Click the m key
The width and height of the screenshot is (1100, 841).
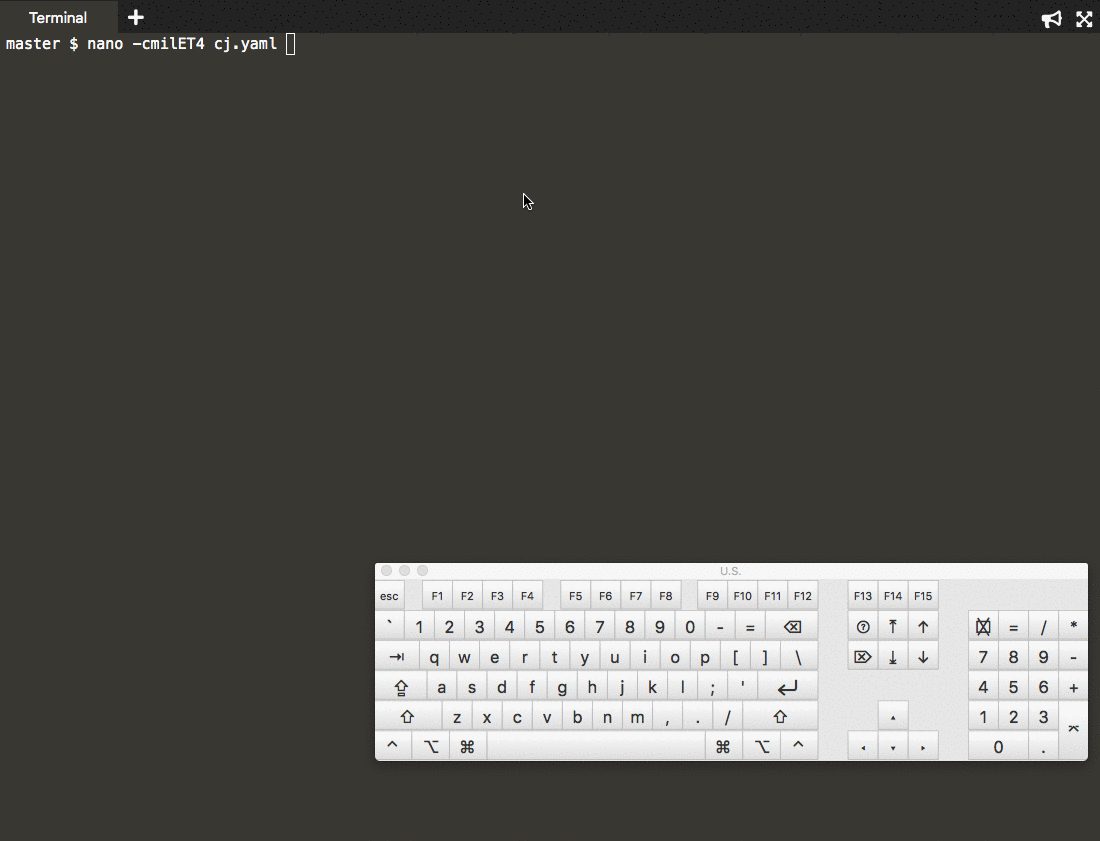(x=637, y=718)
